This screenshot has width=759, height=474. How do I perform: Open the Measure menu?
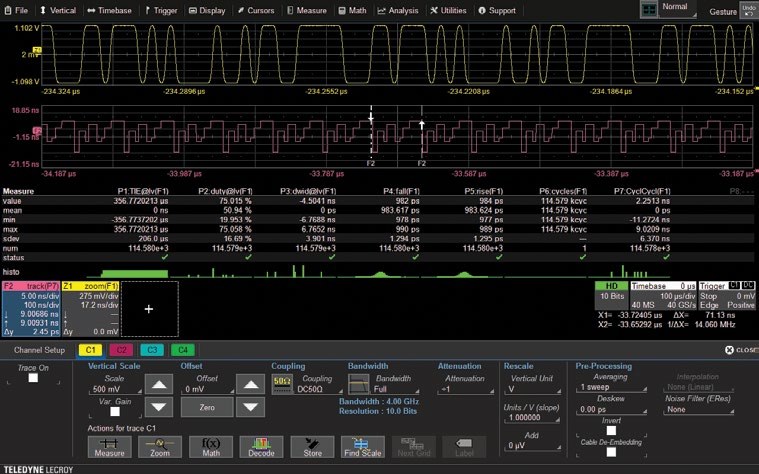tap(306, 10)
